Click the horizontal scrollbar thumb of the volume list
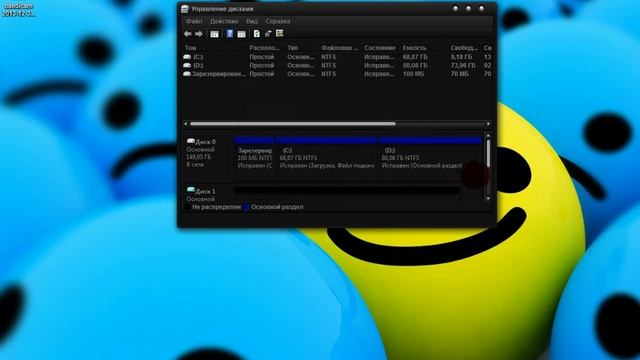 pos(293,124)
